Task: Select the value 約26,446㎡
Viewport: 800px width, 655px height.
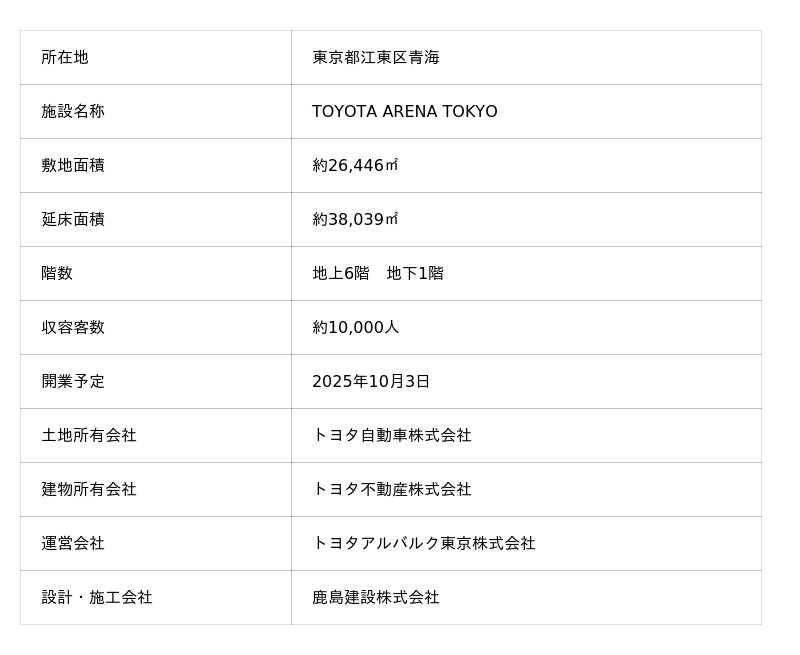Action: point(355,165)
